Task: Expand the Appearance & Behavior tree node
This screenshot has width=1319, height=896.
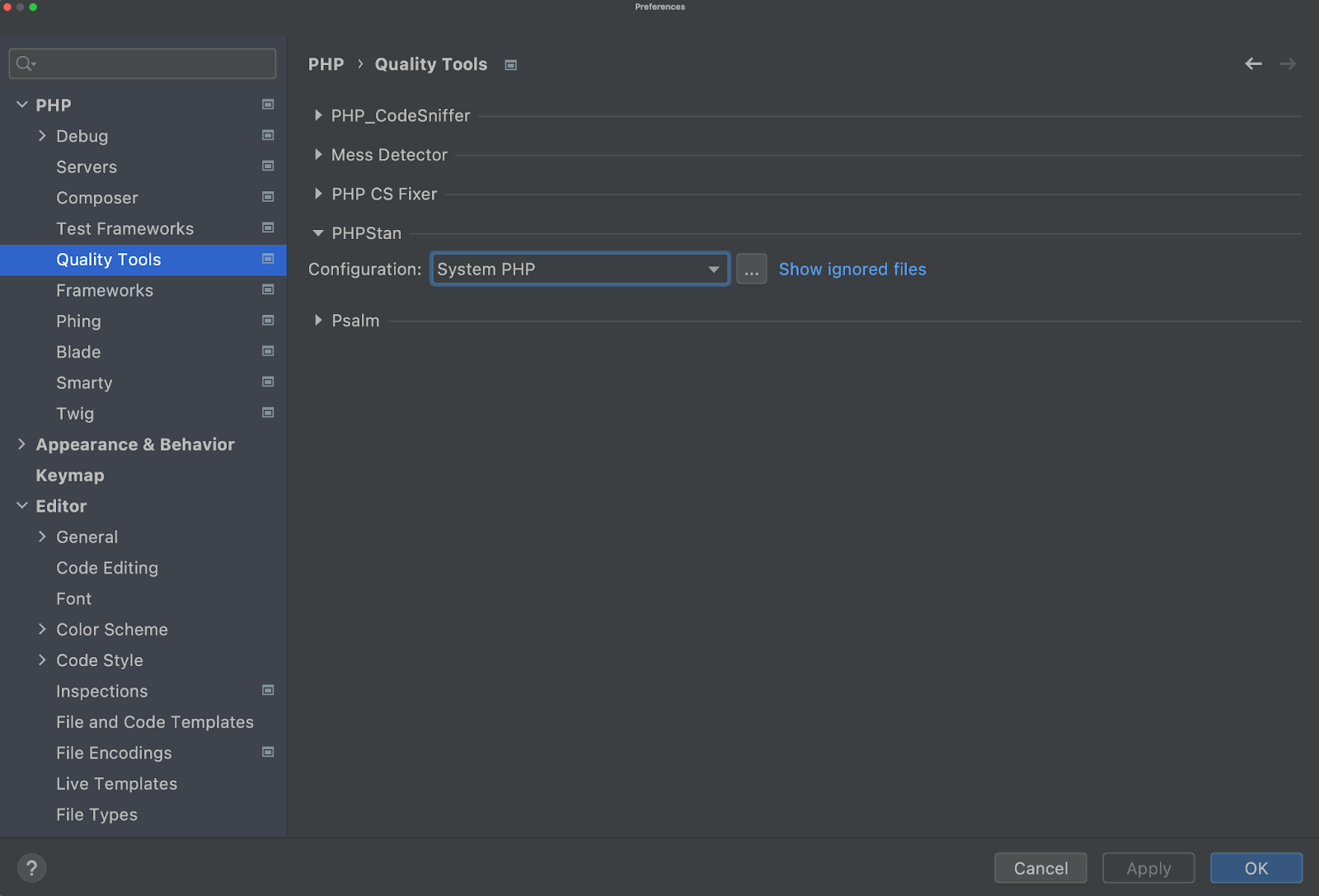Action: point(22,444)
